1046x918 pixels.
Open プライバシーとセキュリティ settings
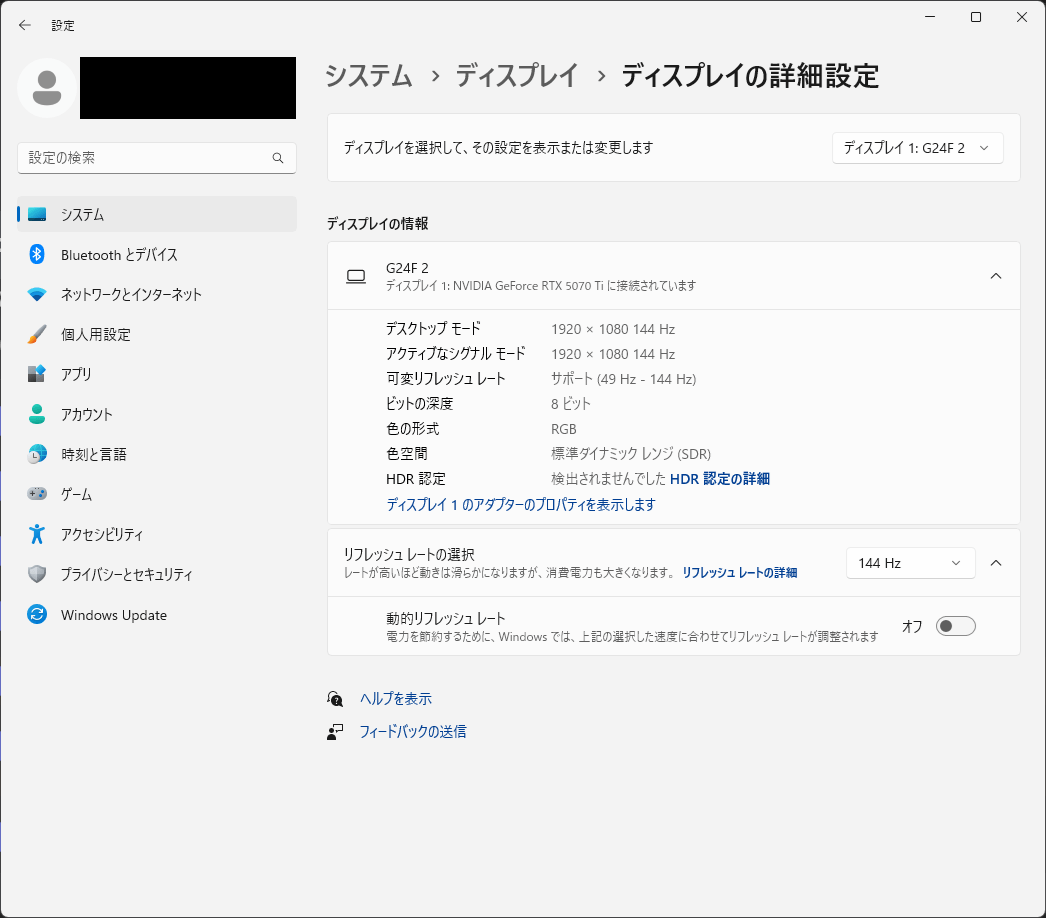pyautogui.click(x=157, y=574)
